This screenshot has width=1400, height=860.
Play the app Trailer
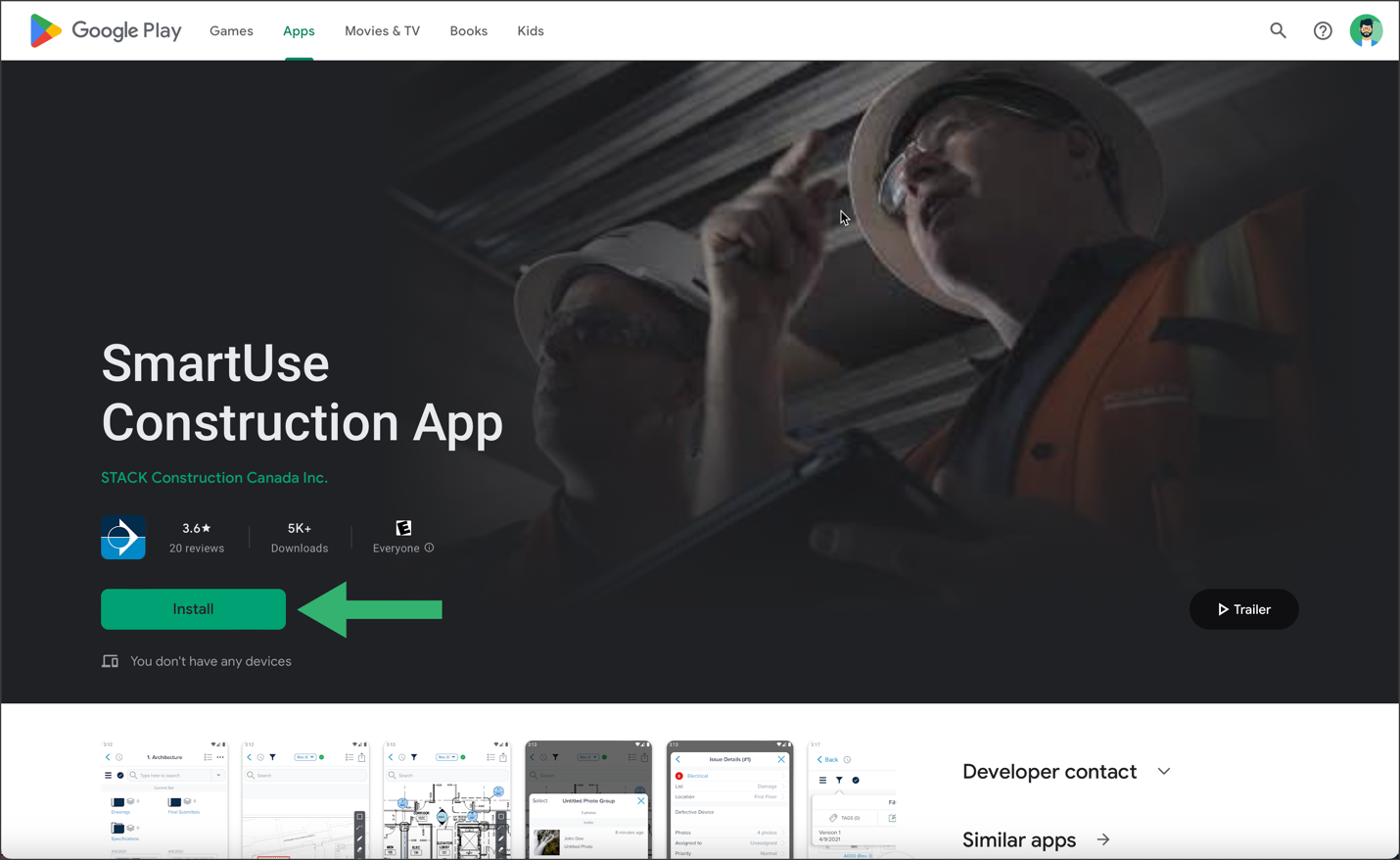(x=1243, y=609)
